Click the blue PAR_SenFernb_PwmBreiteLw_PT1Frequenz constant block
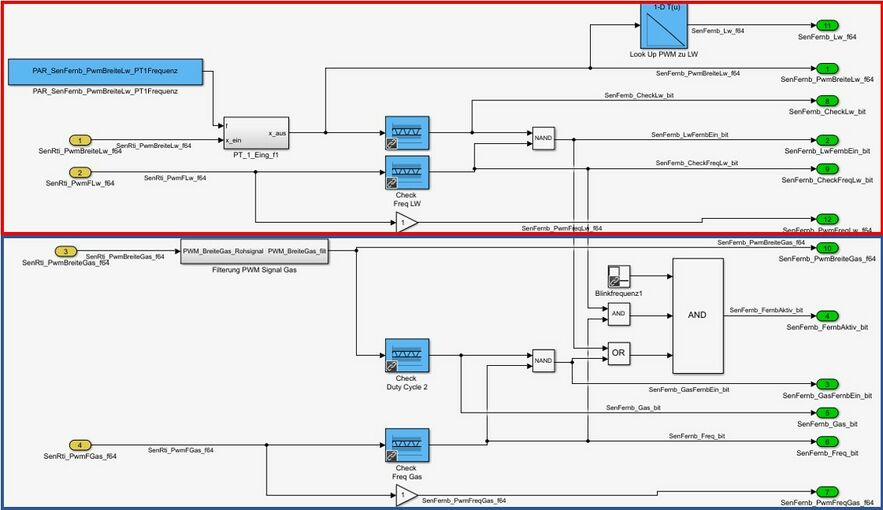This screenshot has width=883, height=510. (x=105, y=72)
